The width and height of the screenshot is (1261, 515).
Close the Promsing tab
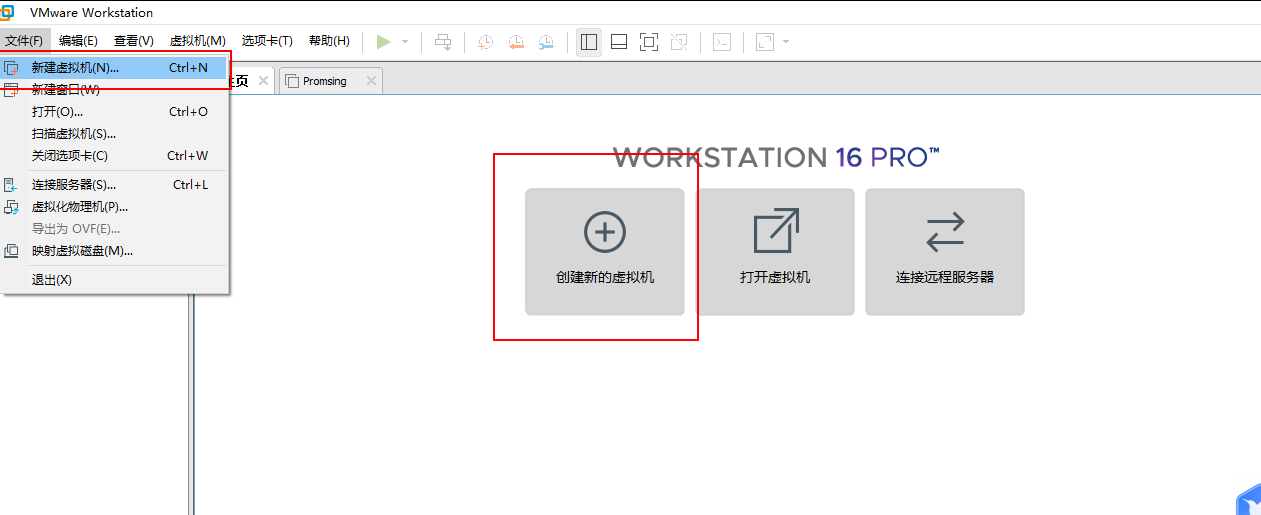(371, 81)
